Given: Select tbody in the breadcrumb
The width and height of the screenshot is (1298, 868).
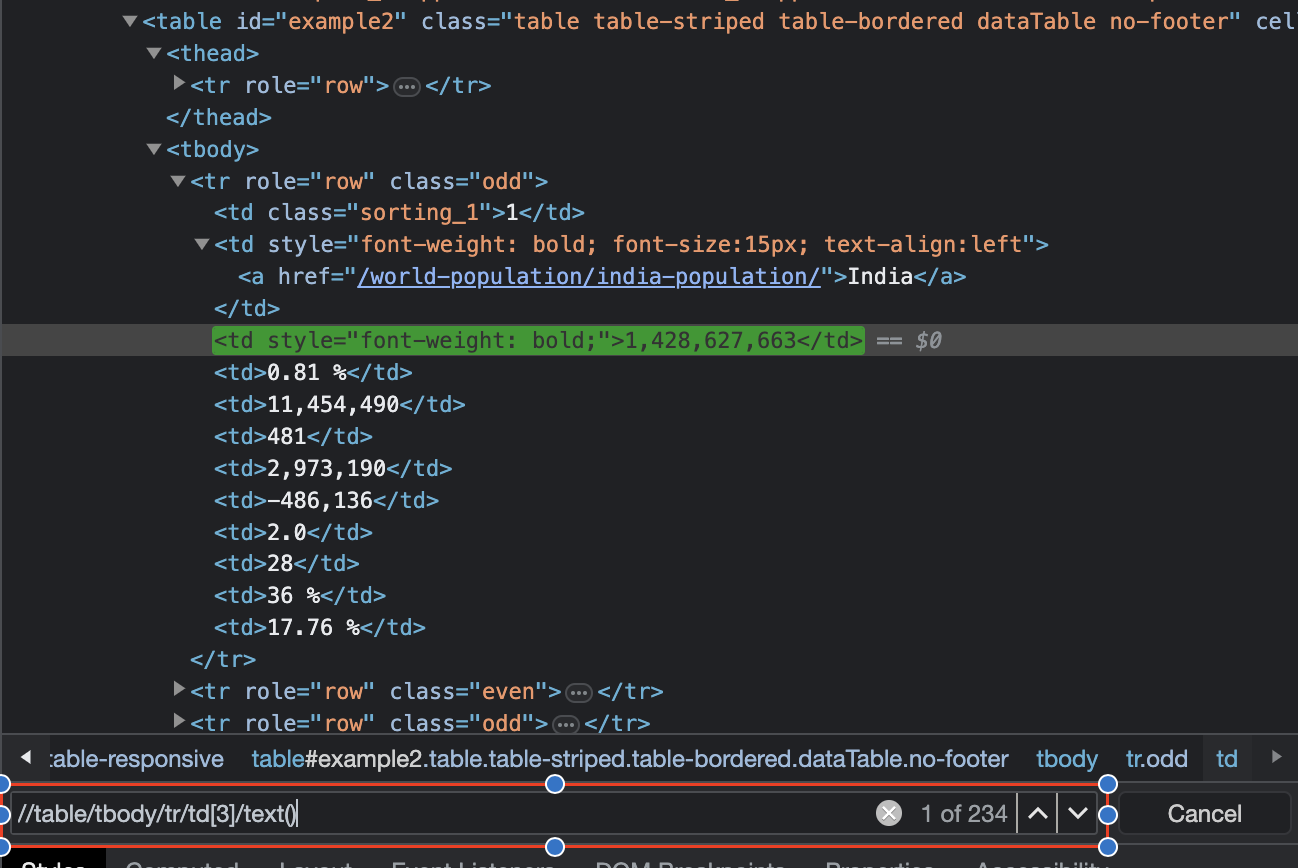Looking at the screenshot, I should (1067, 759).
